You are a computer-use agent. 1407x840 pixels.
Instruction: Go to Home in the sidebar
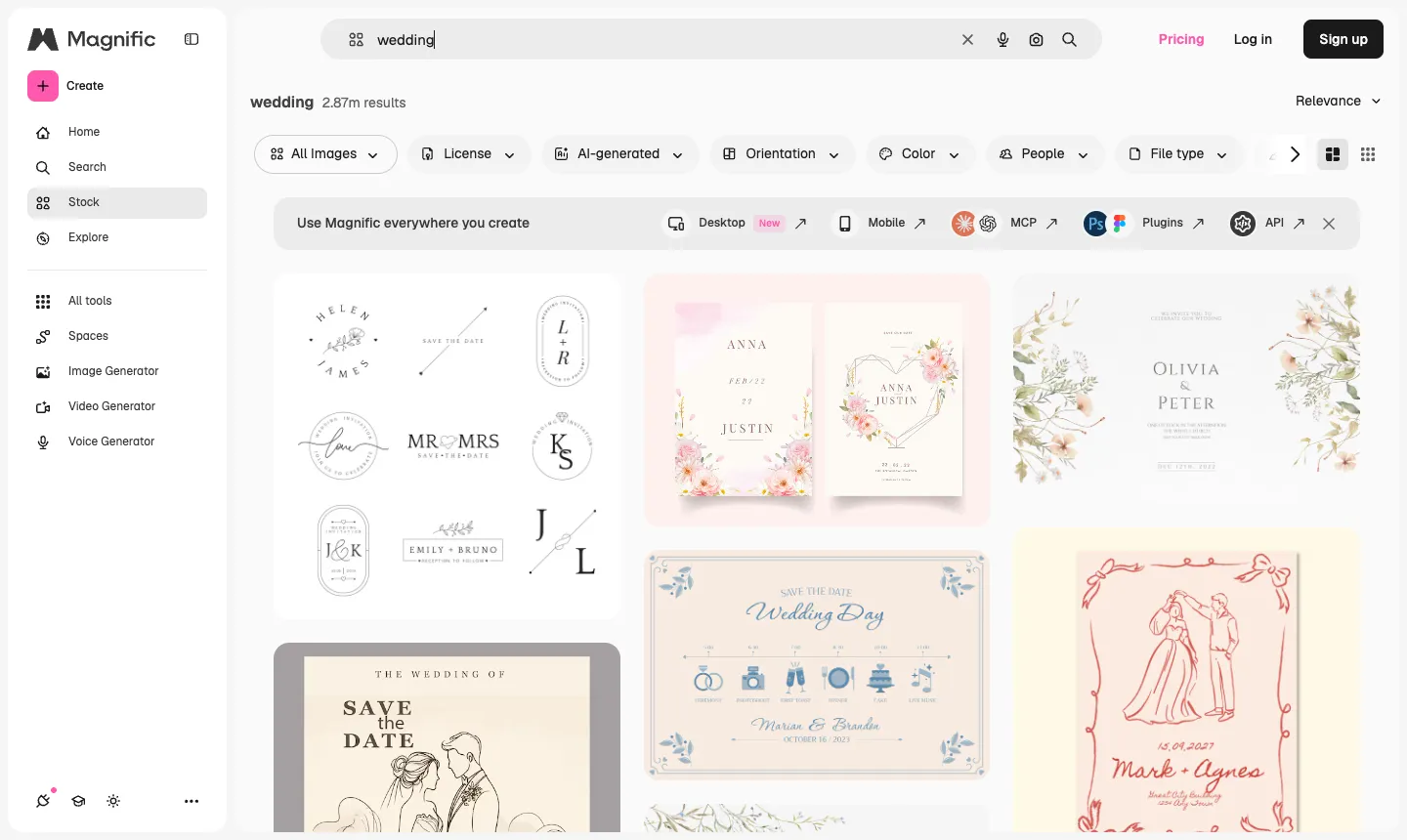(x=117, y=132)
